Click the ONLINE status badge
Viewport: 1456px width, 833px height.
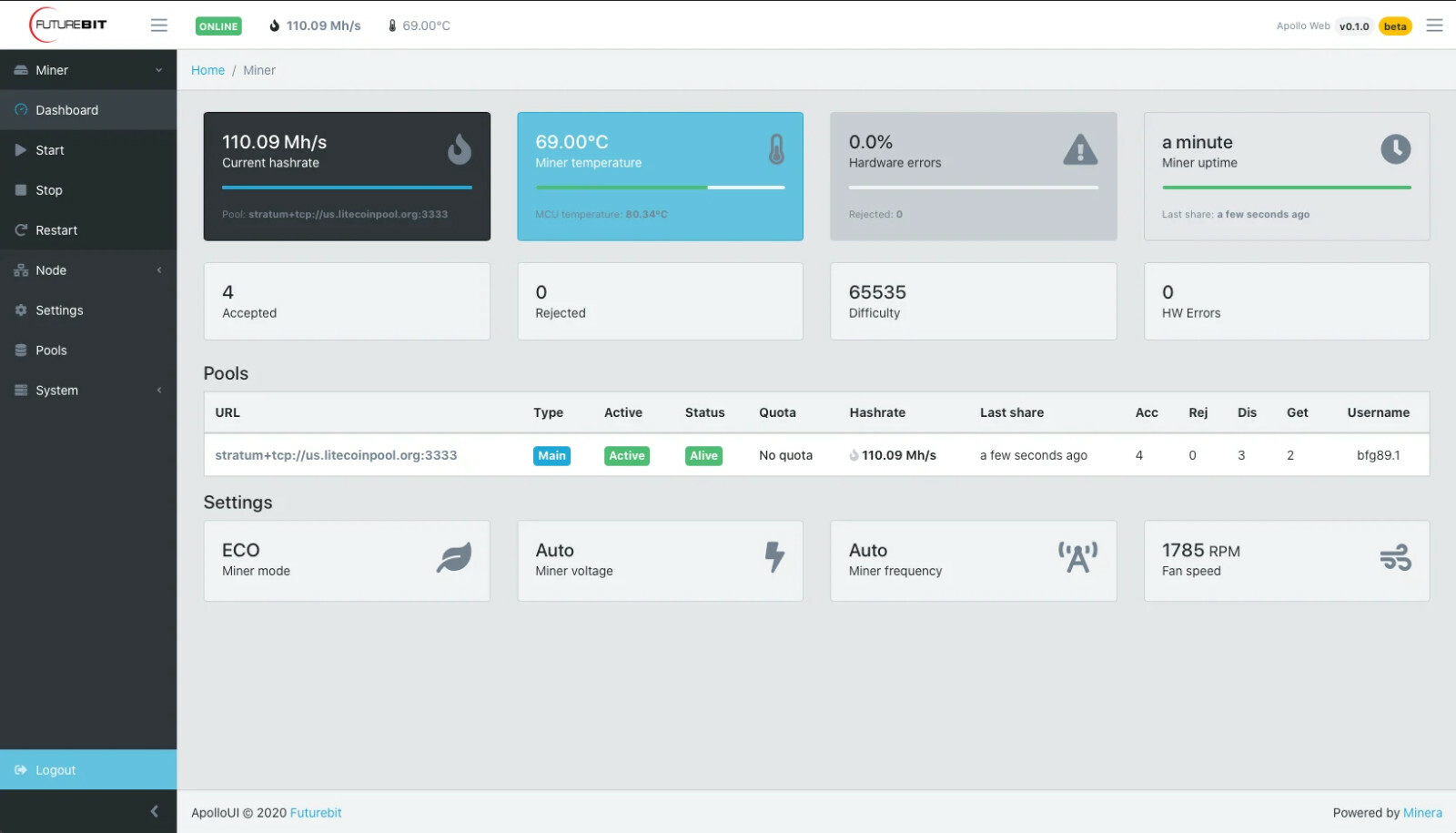pyautogui.click(x=218, y=26)
